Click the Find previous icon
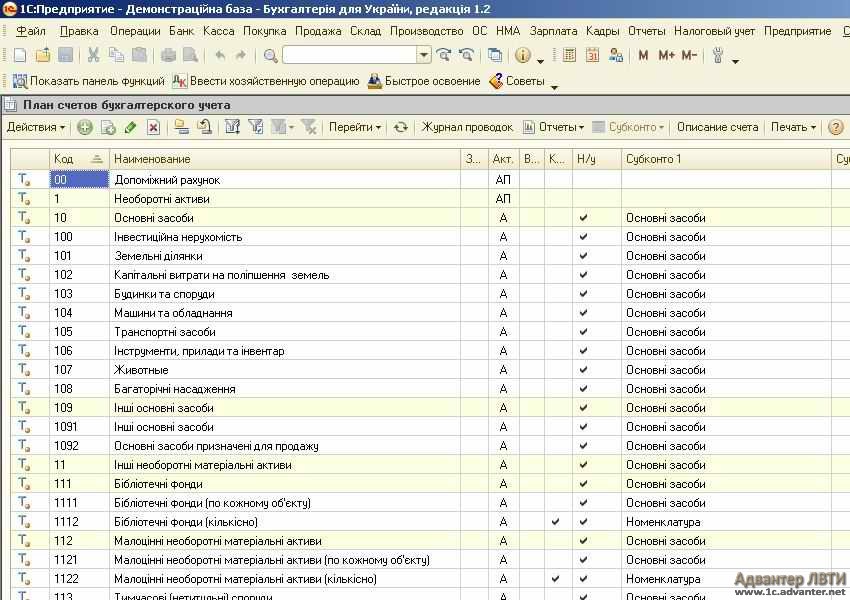Screen dimensions: 850x600 pos(466,55)
